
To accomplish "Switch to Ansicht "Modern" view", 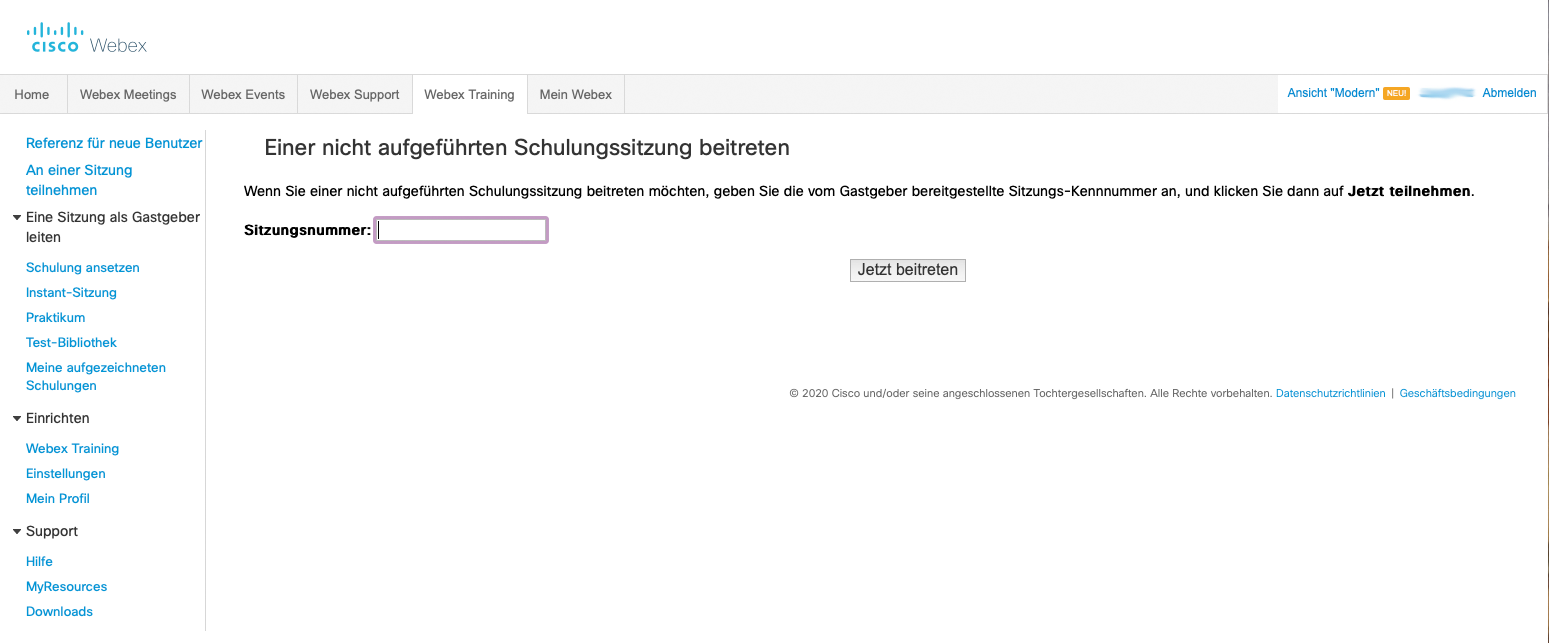I will click(x=1333, y=93).
